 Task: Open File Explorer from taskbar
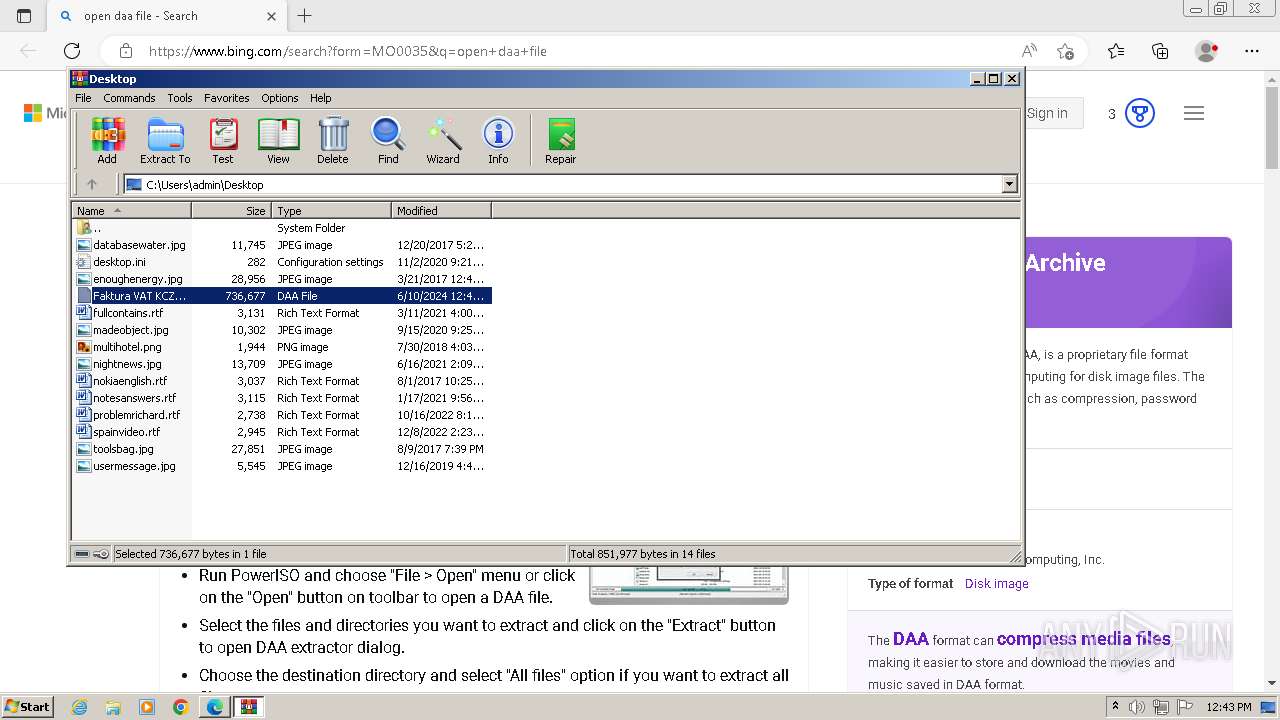click(113, 707)
